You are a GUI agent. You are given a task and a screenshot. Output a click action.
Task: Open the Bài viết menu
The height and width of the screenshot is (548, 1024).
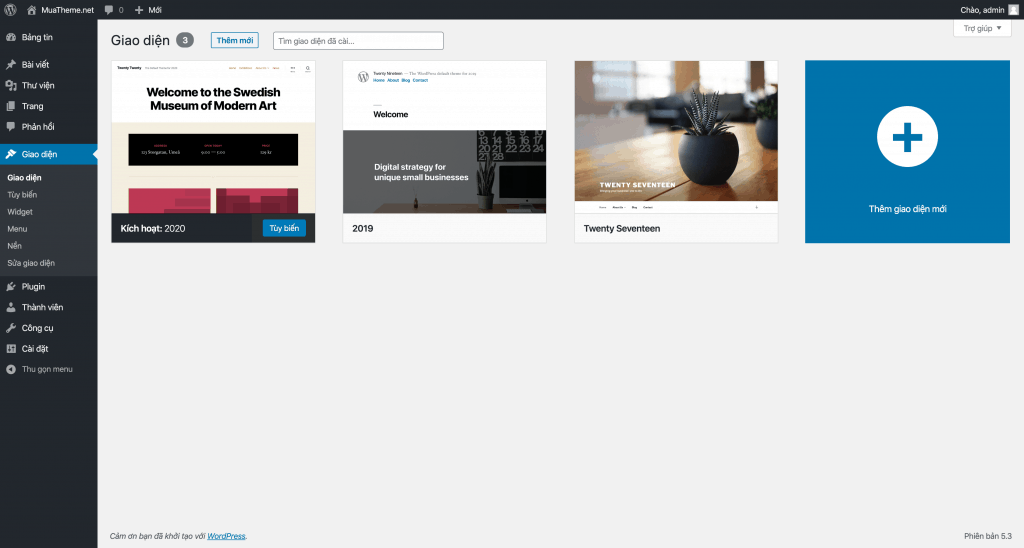[48, 65]
